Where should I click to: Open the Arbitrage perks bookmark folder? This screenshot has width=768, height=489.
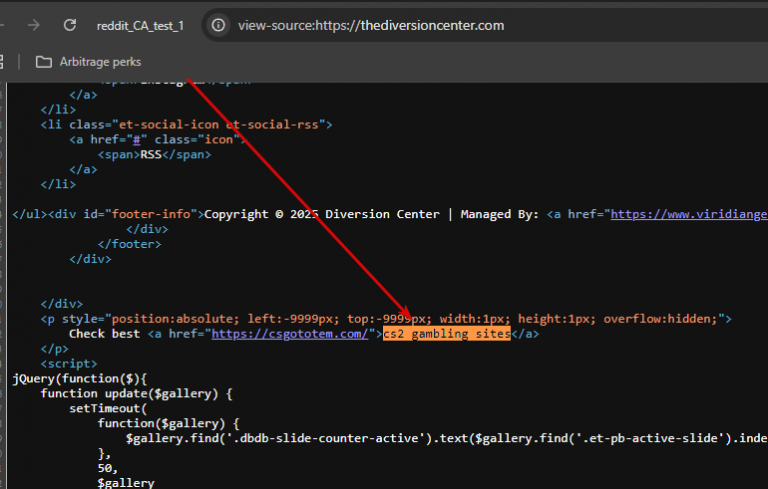pos(89,62)
